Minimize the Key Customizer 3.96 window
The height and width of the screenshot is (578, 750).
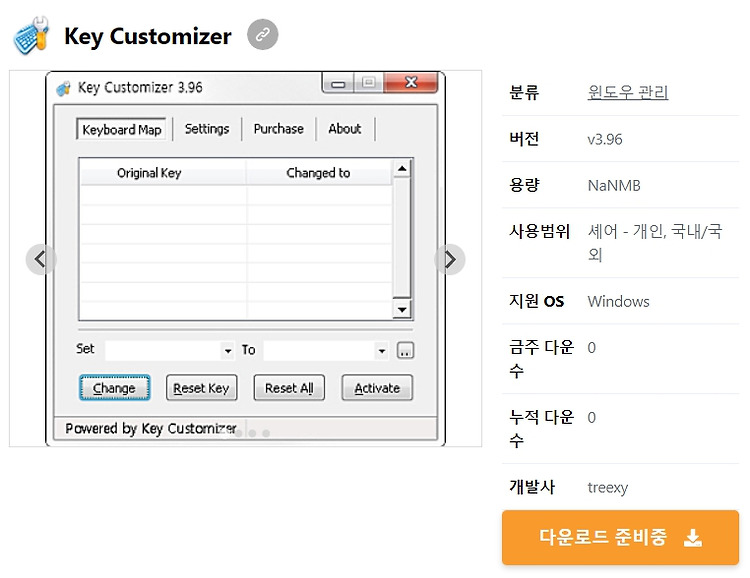click(x=338, y=84)
